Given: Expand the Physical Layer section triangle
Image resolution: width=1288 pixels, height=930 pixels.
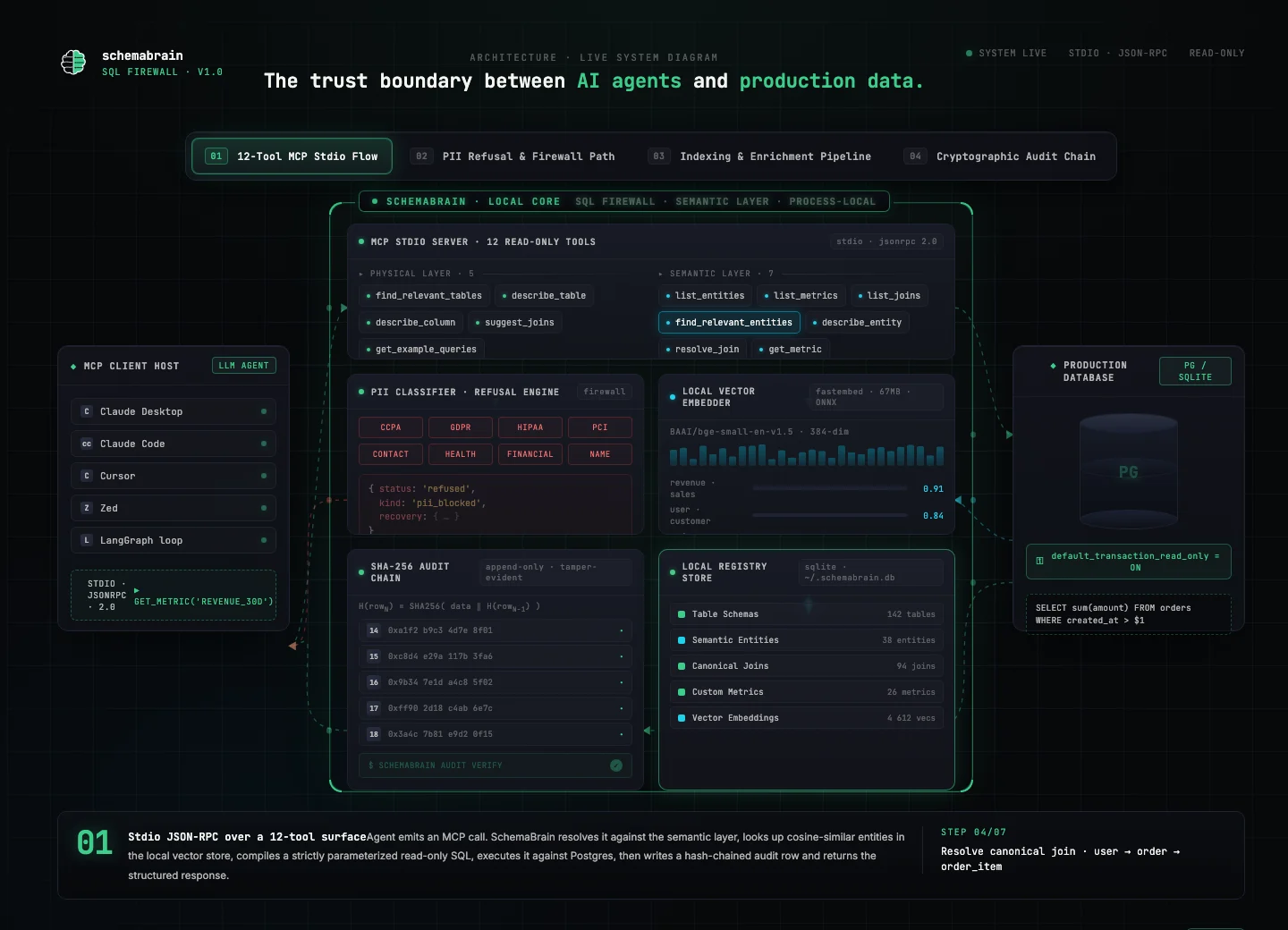Looking at the screenshot, I should coord(361,275).
